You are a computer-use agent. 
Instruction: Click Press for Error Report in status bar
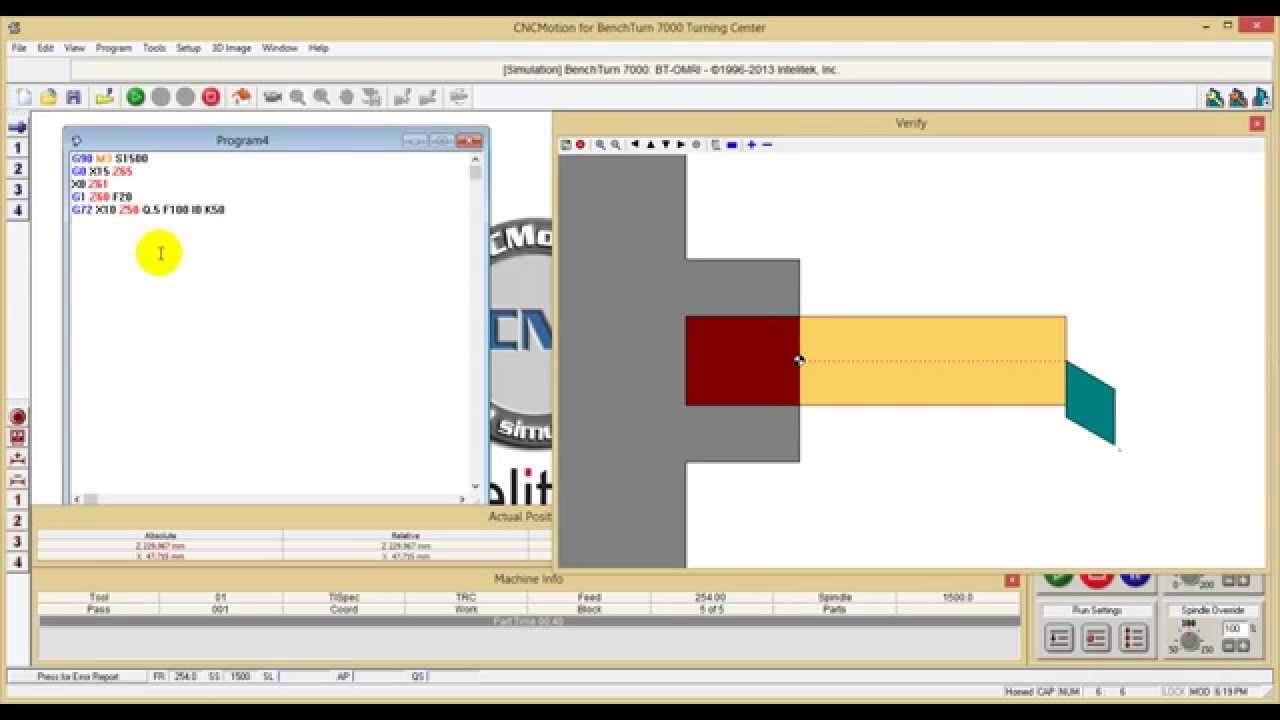pyautogui.click(x=78, y=677)
